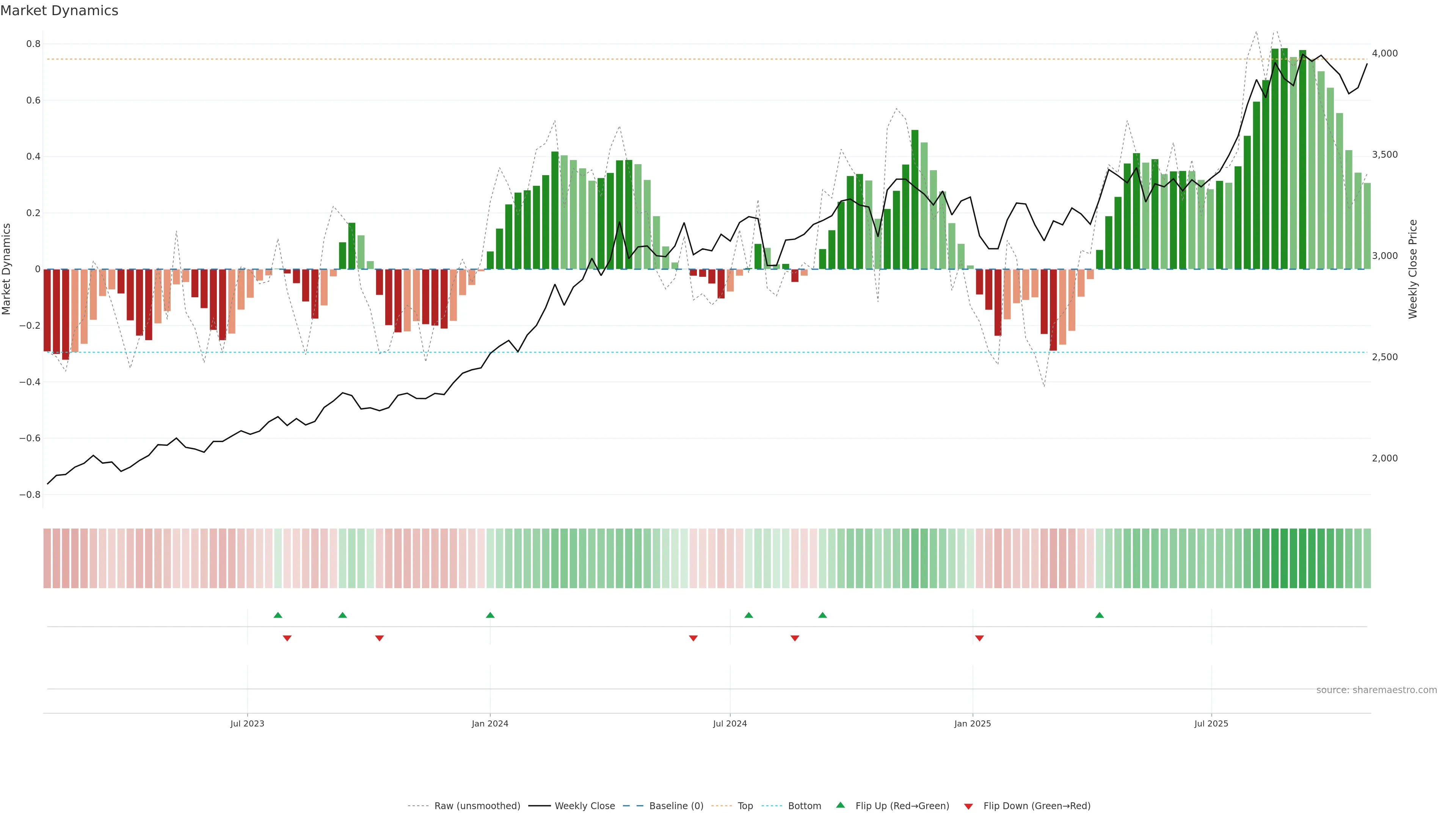The width and height of the screenshot is (1456, 819).
Task: Click the first red flip-down triangle marker
Action: click(287, 638)
